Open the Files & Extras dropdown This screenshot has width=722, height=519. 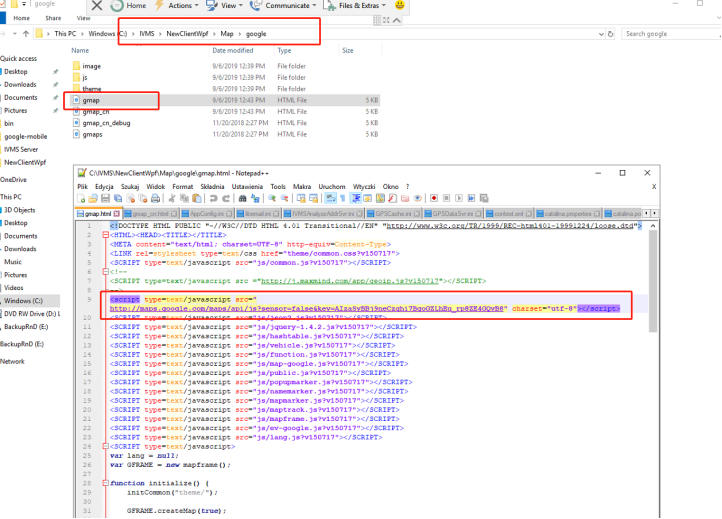[355, 6]
